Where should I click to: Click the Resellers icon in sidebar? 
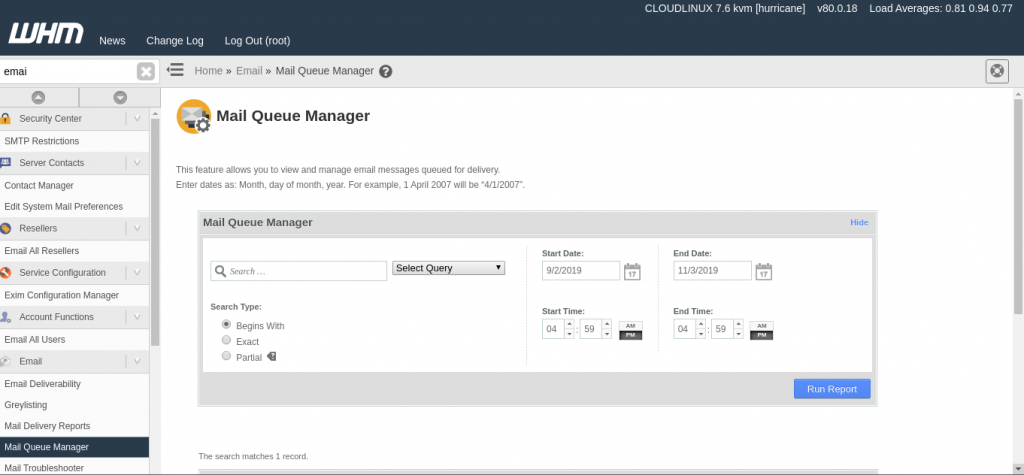[x=6, y=228]
